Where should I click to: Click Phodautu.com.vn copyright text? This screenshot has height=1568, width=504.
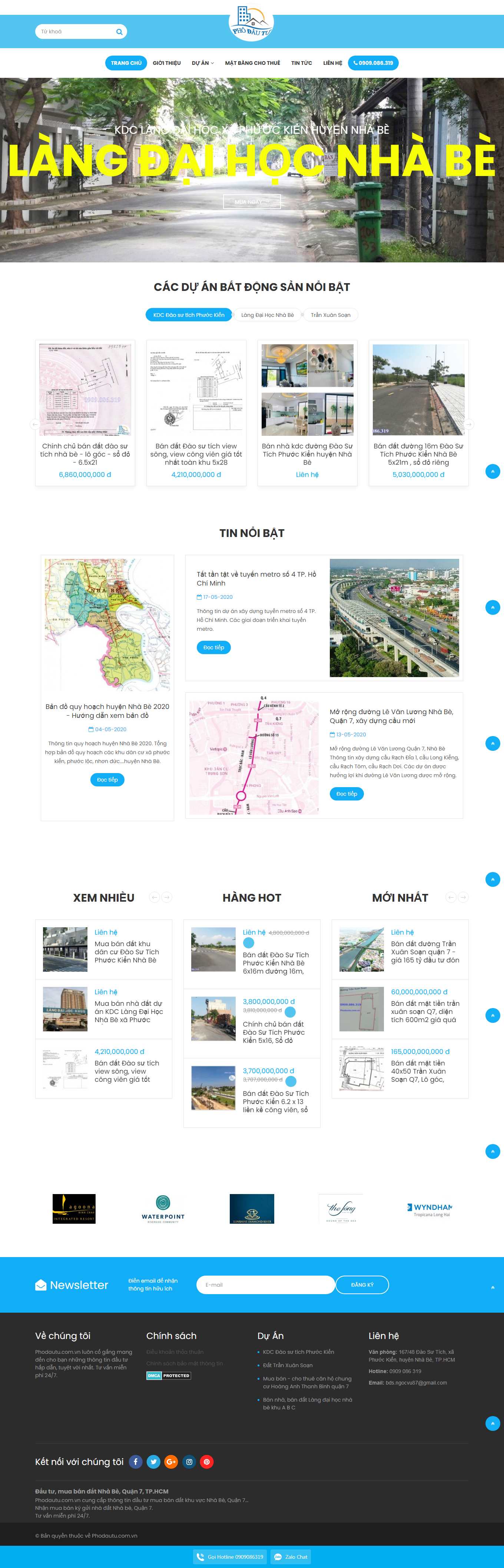click(114, 1535)
